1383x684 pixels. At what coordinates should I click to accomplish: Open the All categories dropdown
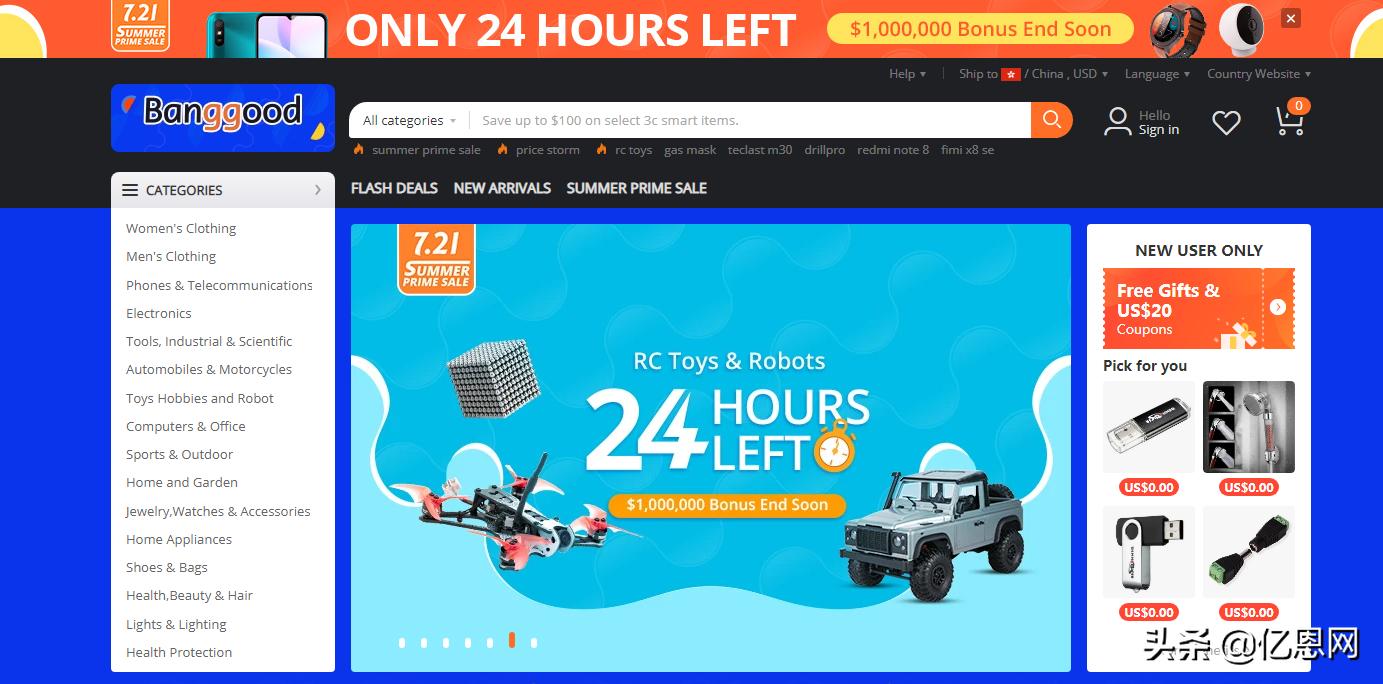(409, 120)
